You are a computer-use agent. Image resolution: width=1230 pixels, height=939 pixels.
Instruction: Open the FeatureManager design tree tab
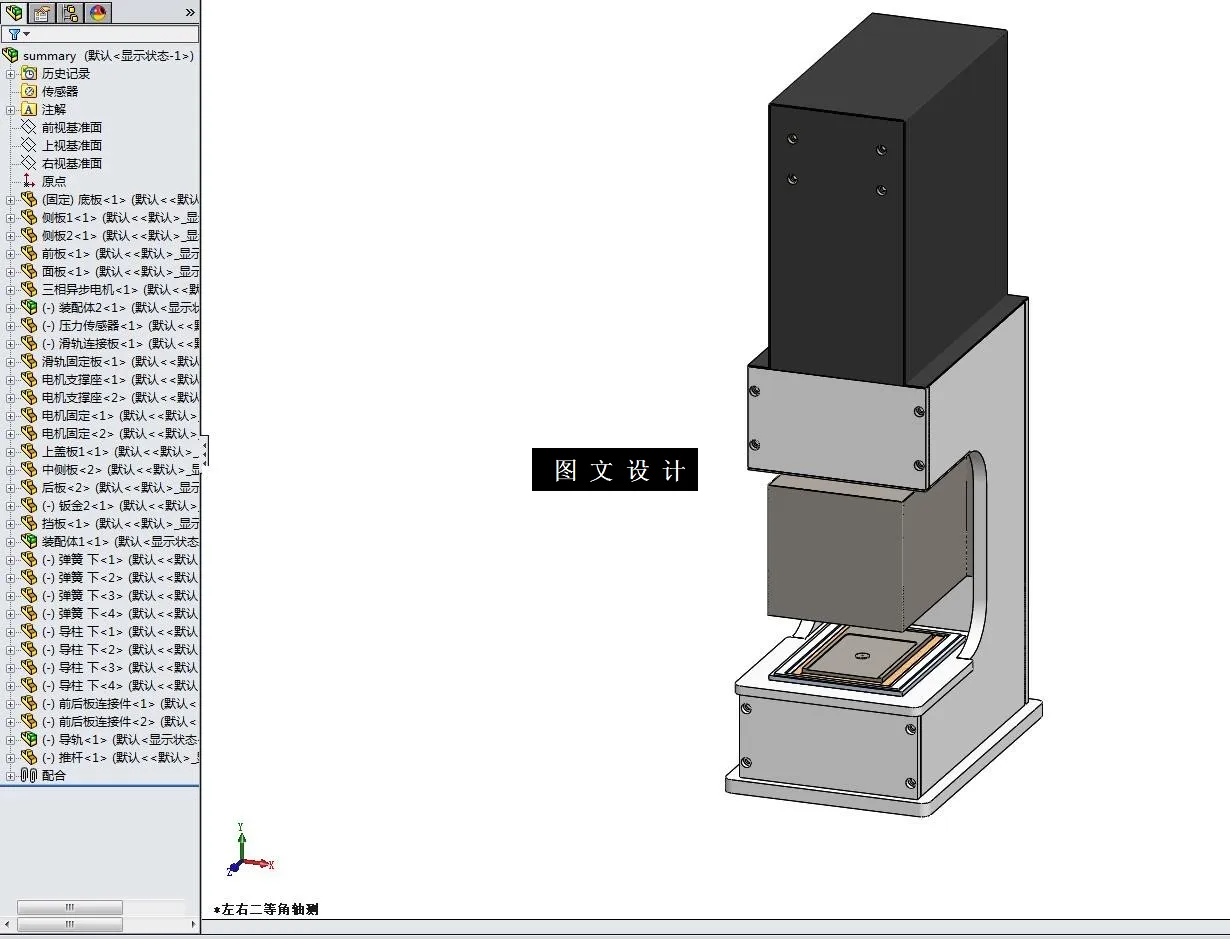pyautogui.click(x=14, y=12)
